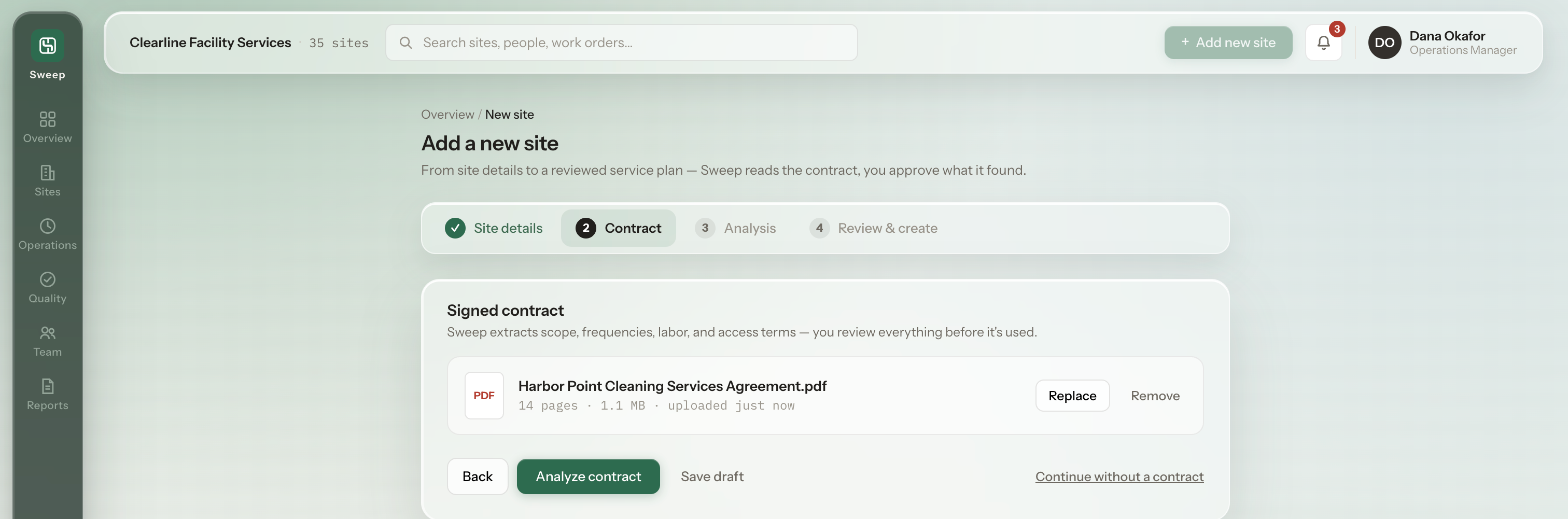Click the New site breadcrumb text
1568x519 pixels.
(509, 115)
